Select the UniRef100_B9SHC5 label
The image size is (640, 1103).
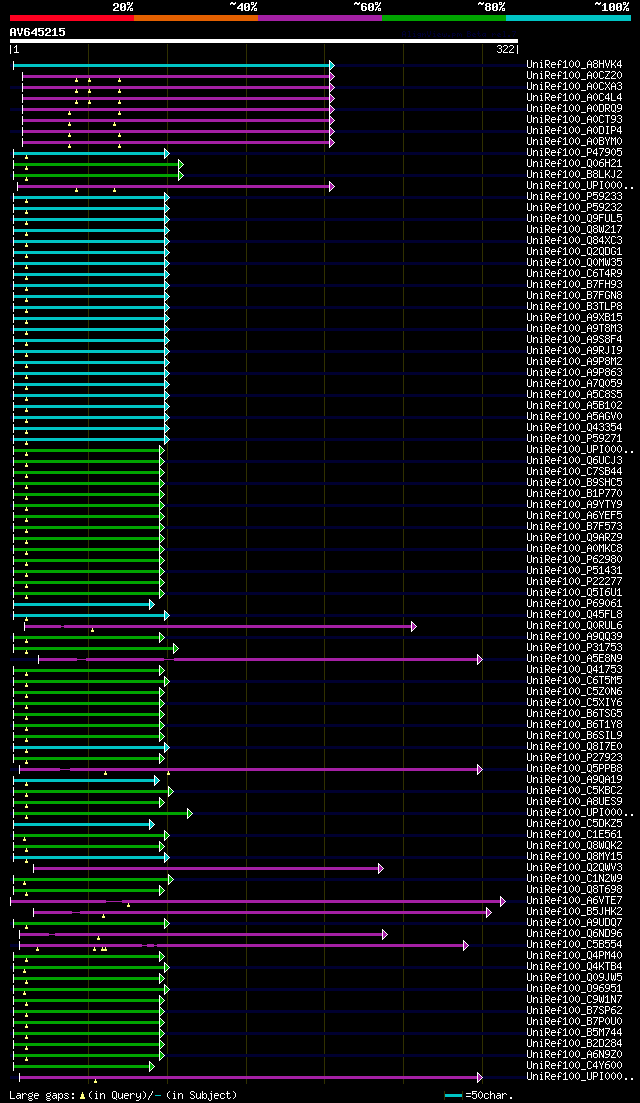[x=574, y=483]
